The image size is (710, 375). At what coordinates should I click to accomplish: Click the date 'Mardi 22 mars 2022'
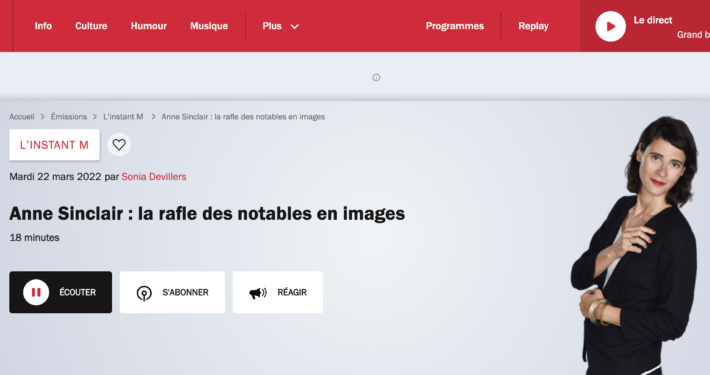[x=55, y=177]
